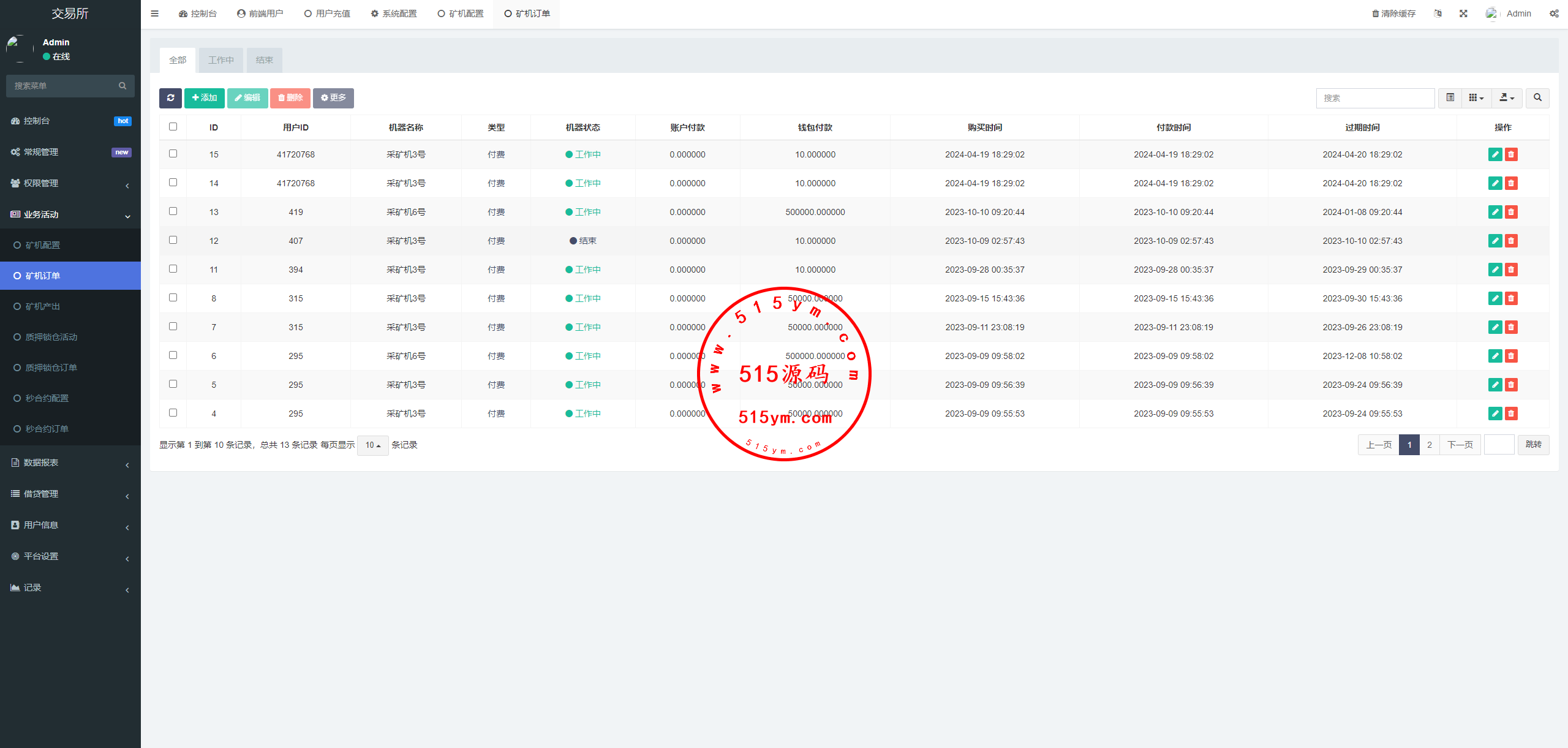Open the 矿机产出 sidebar menu item

click(x=43, y=306)
